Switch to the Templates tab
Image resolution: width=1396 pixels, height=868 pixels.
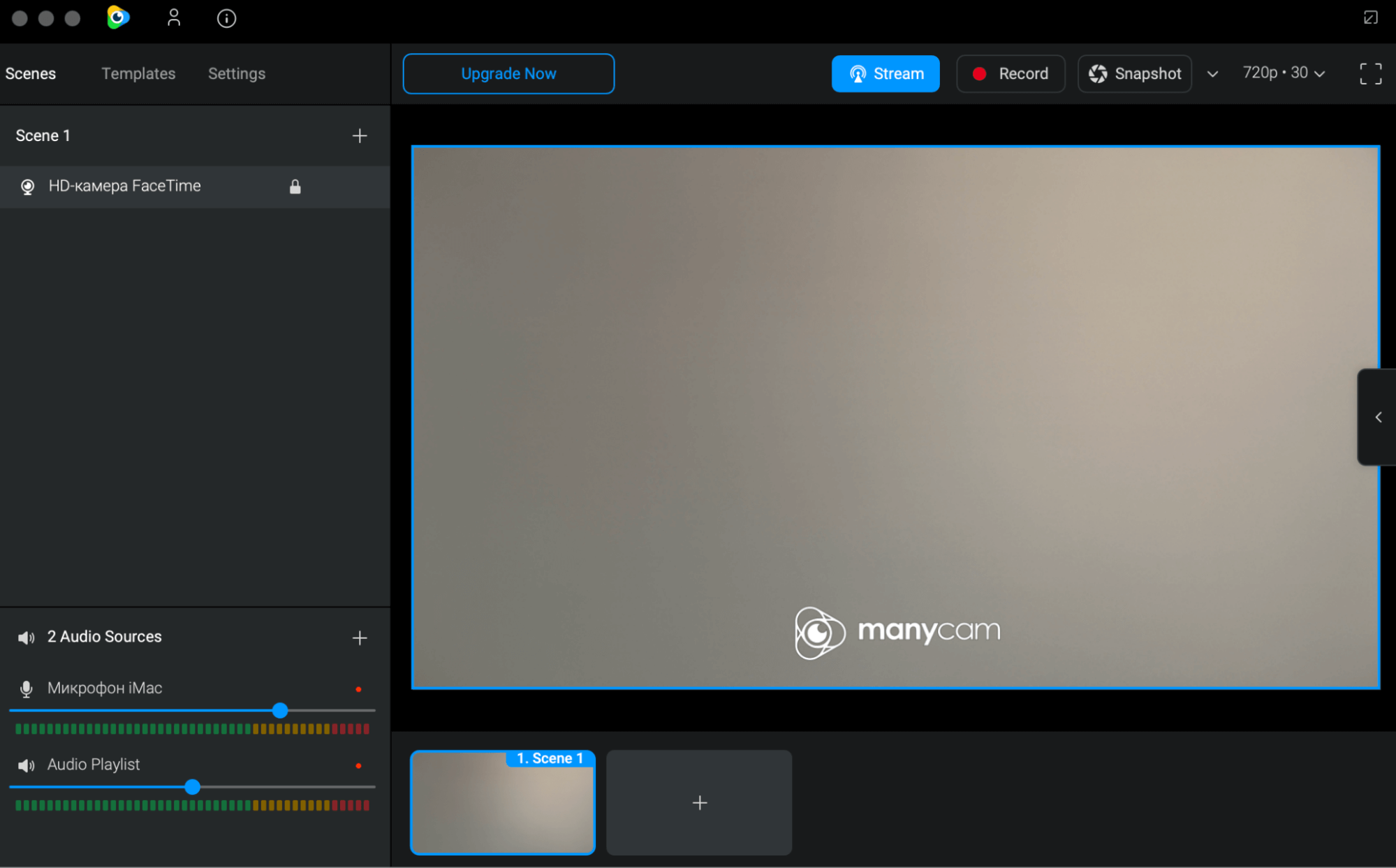coord(138,73)
